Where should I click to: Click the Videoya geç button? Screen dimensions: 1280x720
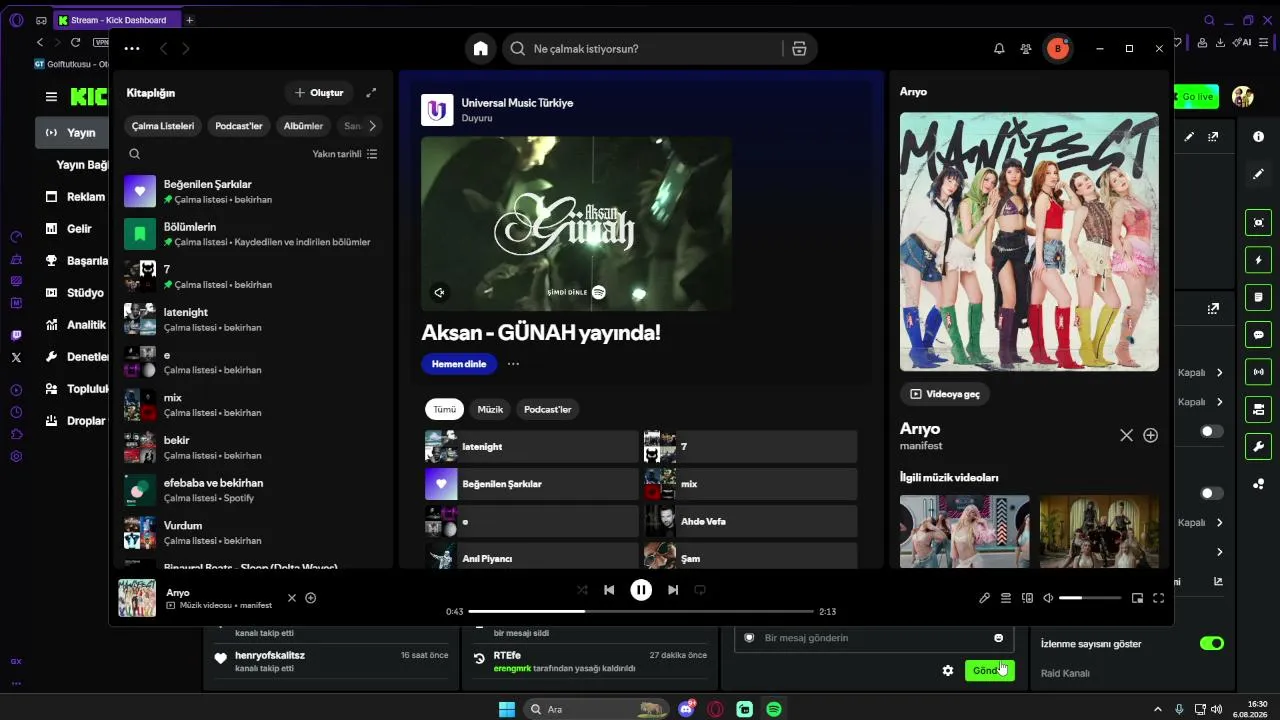(945, 394)
